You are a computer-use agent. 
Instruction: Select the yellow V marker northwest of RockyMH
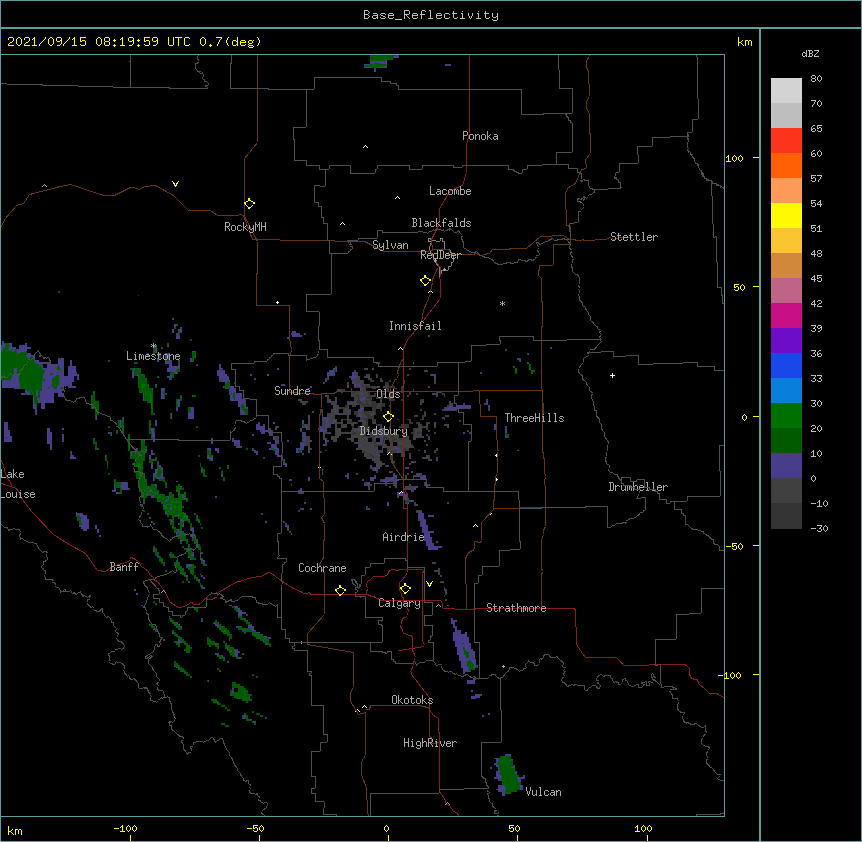coord(175,184)
